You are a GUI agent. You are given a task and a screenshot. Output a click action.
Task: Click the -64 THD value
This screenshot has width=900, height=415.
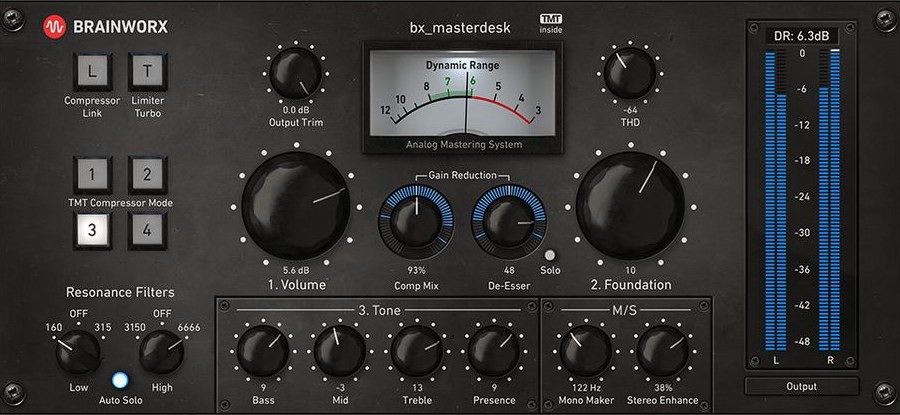(630, 110)
